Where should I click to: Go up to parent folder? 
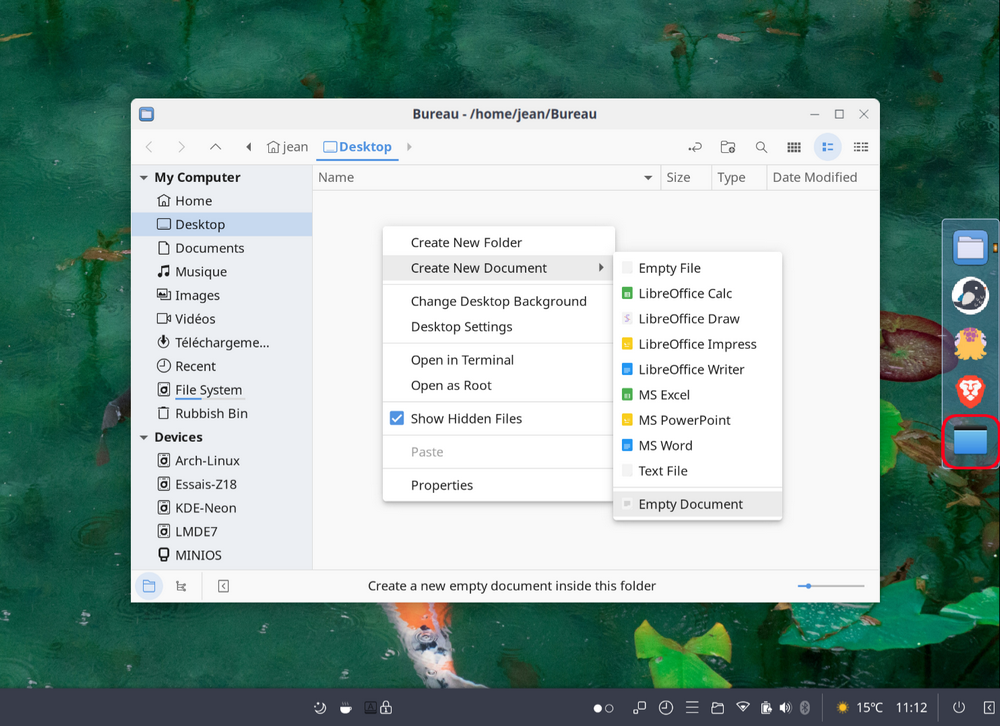pos(215,147)
